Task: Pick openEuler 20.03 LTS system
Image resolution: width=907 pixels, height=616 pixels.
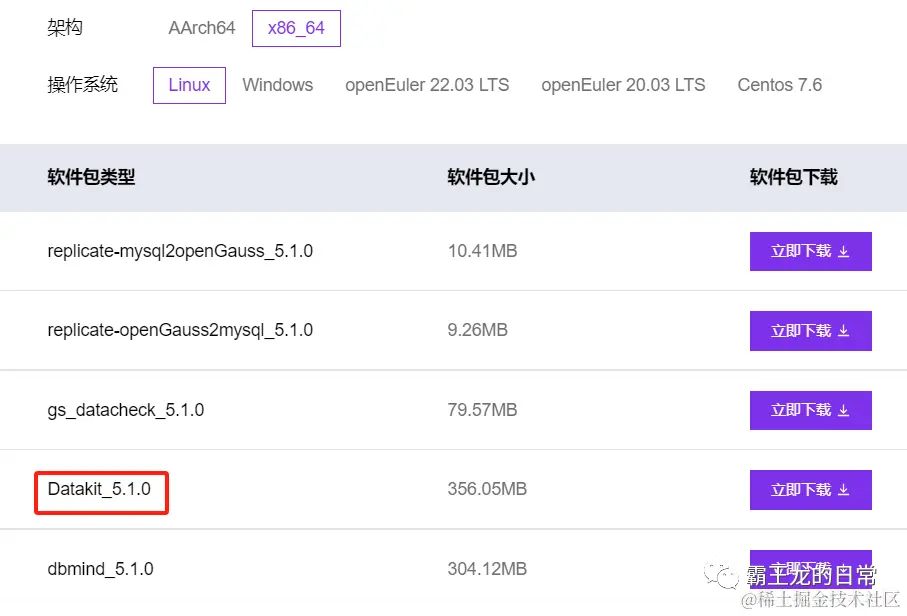Action: (x=623, y=85)
